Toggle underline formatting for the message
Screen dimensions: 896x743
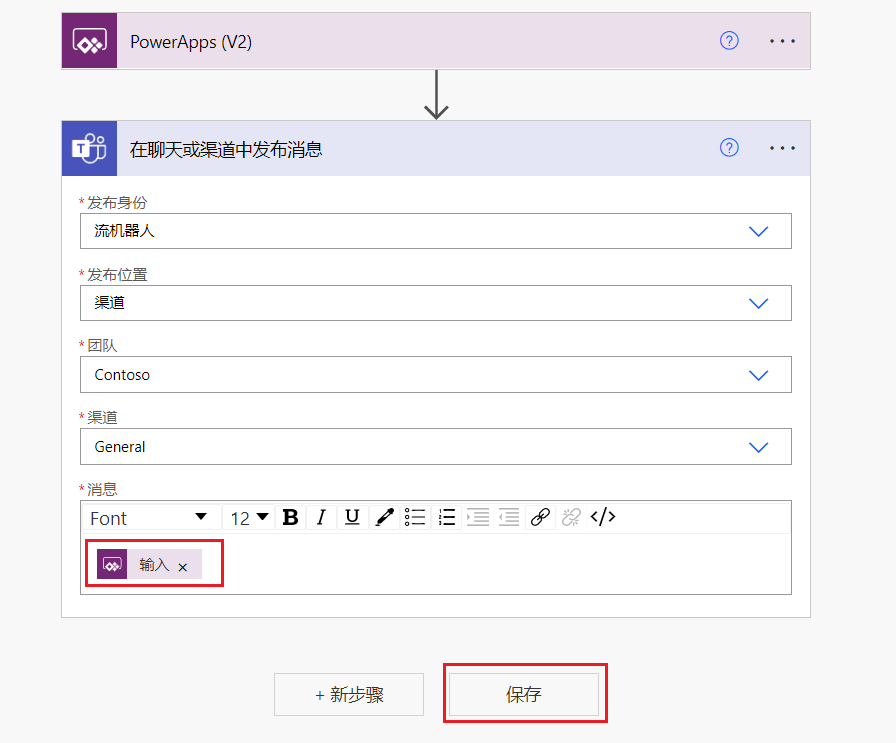[352, 517]
